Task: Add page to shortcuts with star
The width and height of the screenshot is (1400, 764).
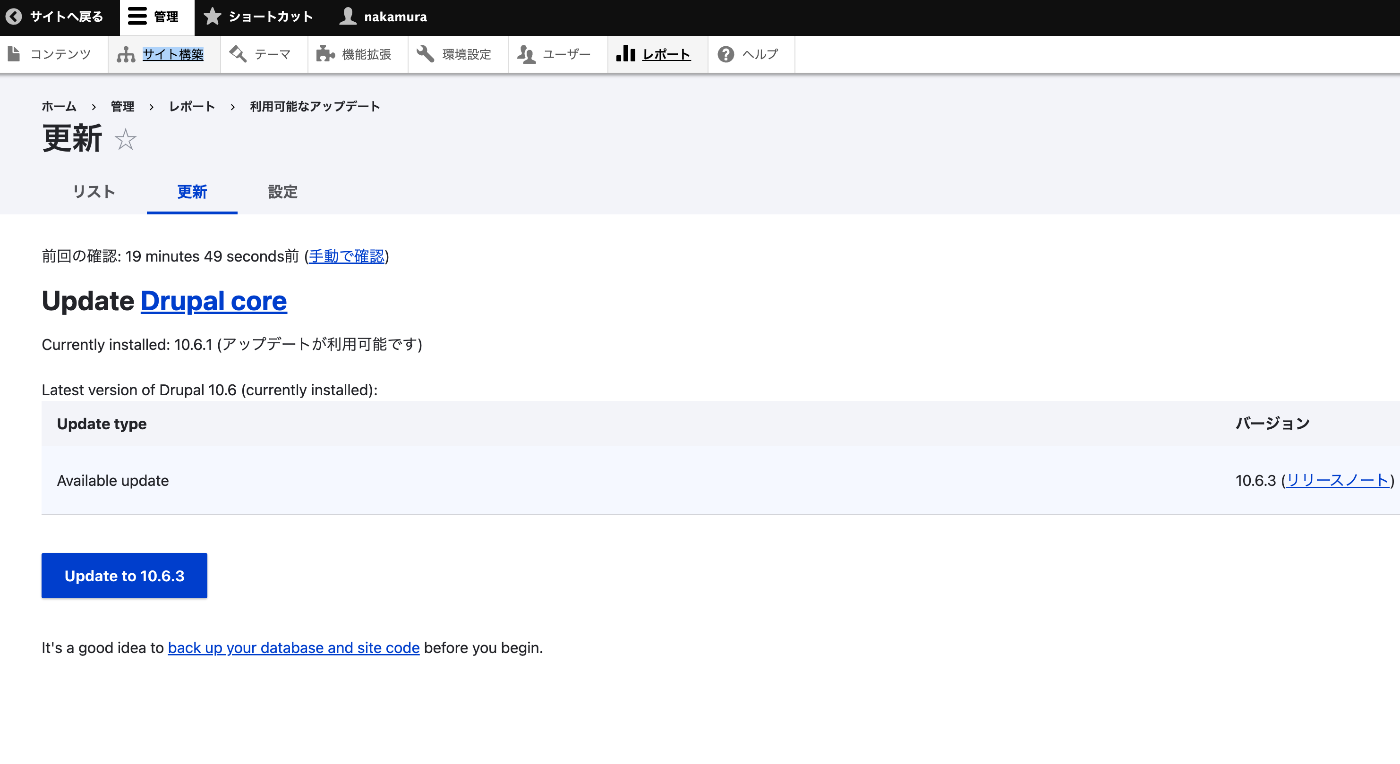Action: 125,139
